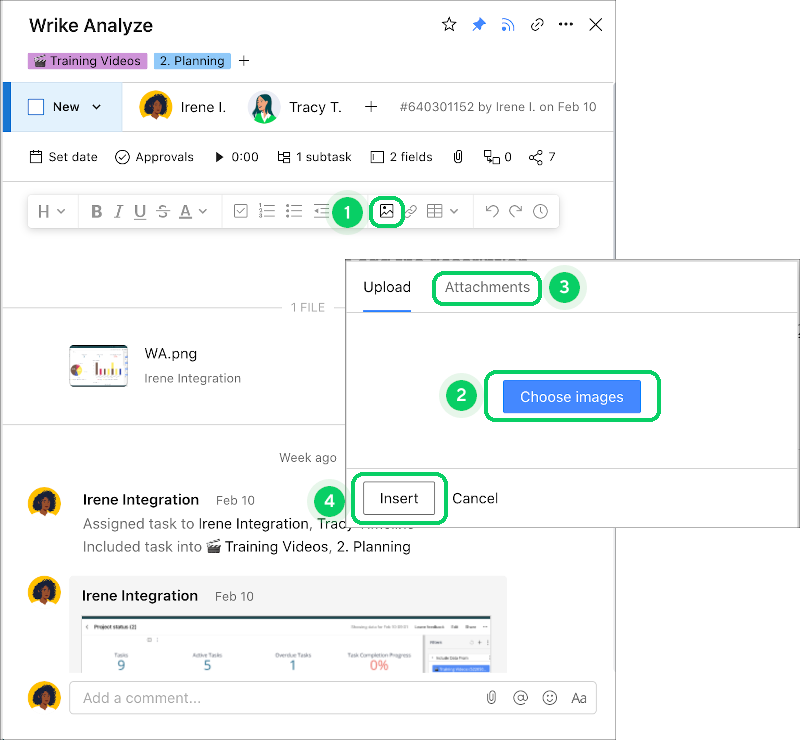The height and width of the screenshot is (740, 800).
Task: Toggle strikethrough formatting
Action: pos(163,211)
